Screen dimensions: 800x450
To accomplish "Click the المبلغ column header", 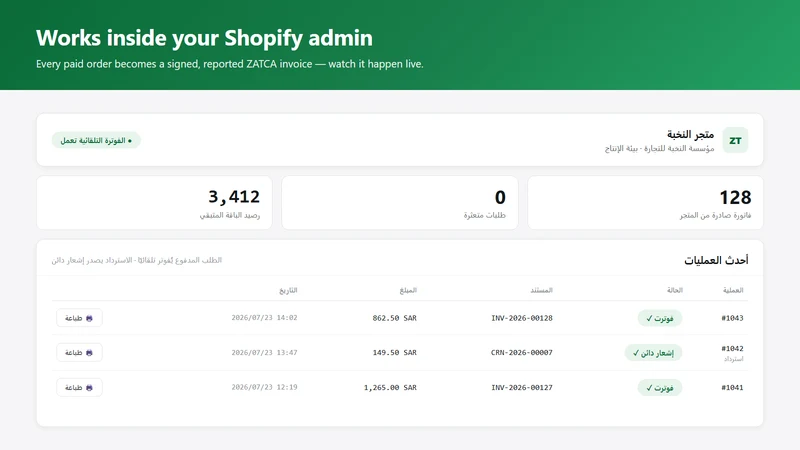I will tap(408, 290).
